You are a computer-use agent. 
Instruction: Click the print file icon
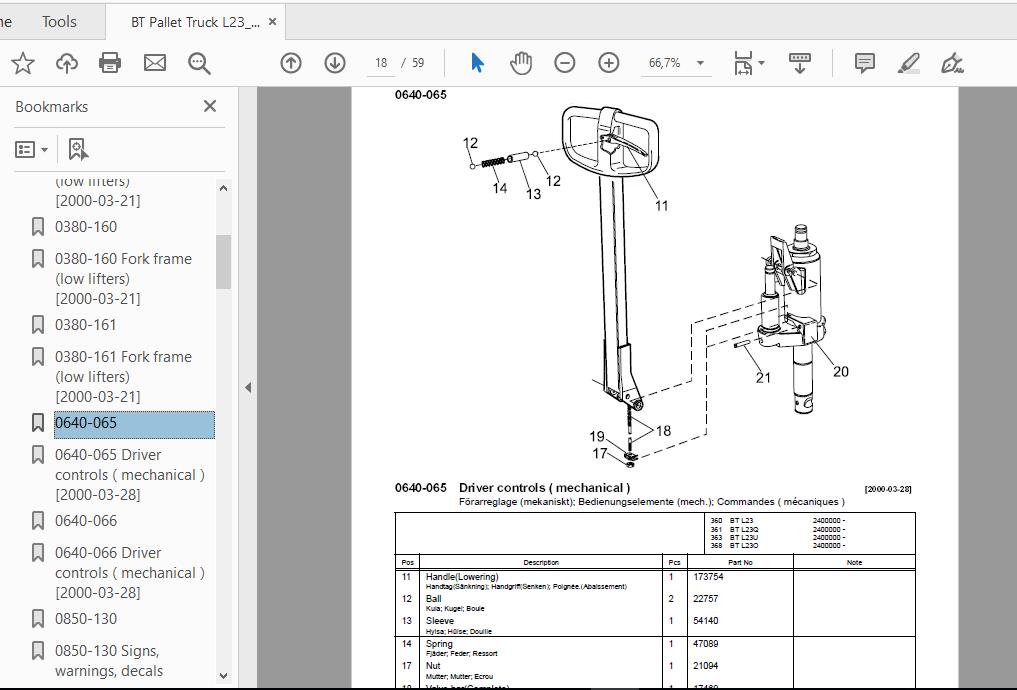click(x=110, y=63)
